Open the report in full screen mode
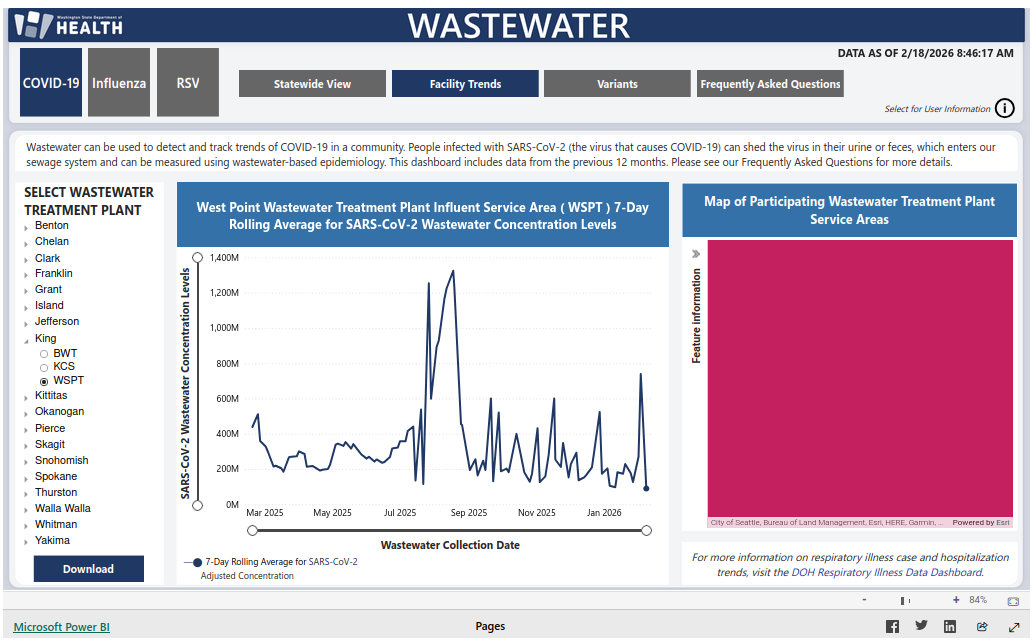The width and height of the screenshot is (1035, 641). pos(1014,626)
